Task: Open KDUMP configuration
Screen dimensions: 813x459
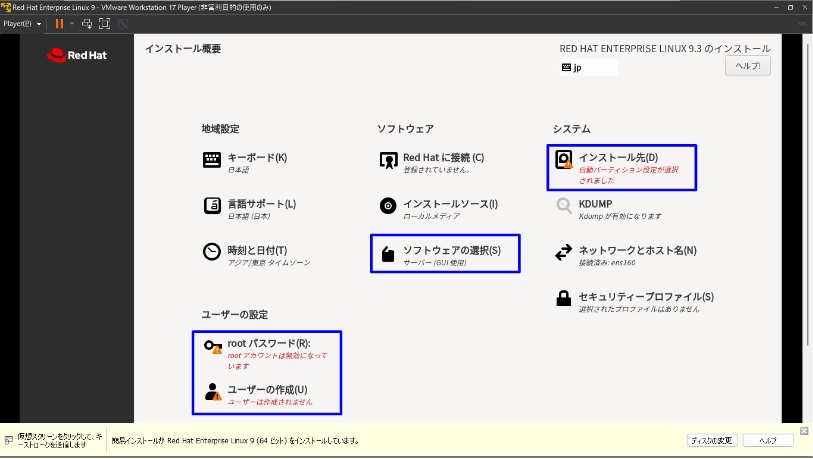Action: tap(595, 204)
